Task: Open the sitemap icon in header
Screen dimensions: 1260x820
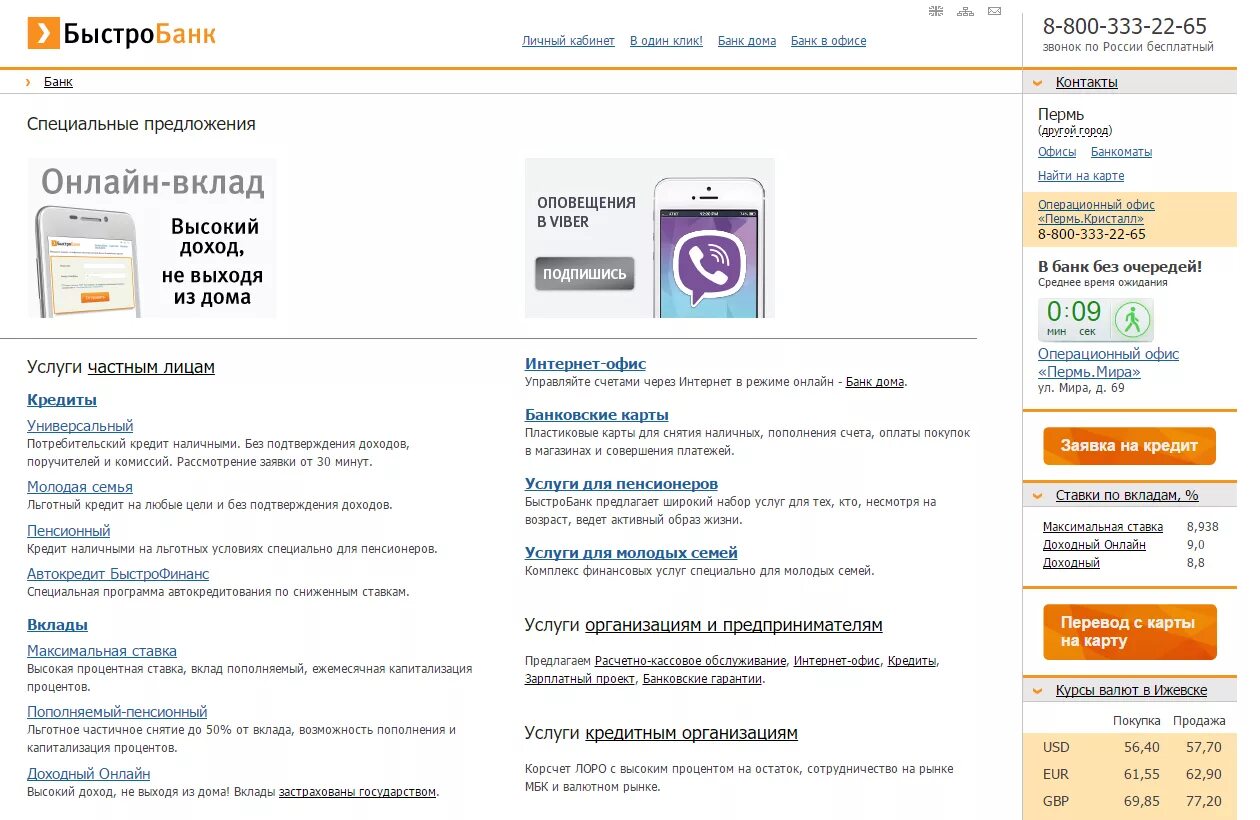Action: (965, 11)
